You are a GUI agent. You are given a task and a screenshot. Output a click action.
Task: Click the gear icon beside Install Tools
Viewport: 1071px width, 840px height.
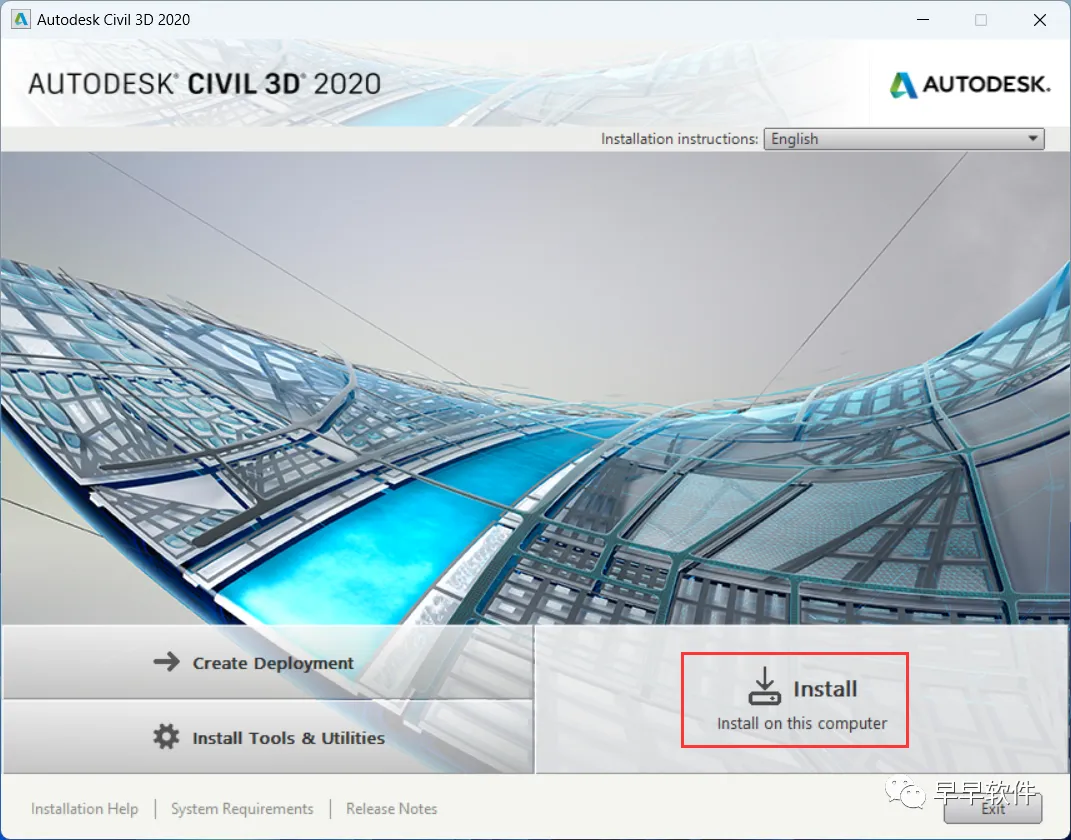click(166, 737)
